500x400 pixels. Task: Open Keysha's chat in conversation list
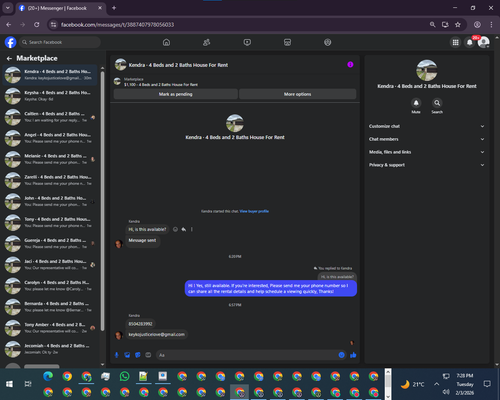(x=50, y=96)
